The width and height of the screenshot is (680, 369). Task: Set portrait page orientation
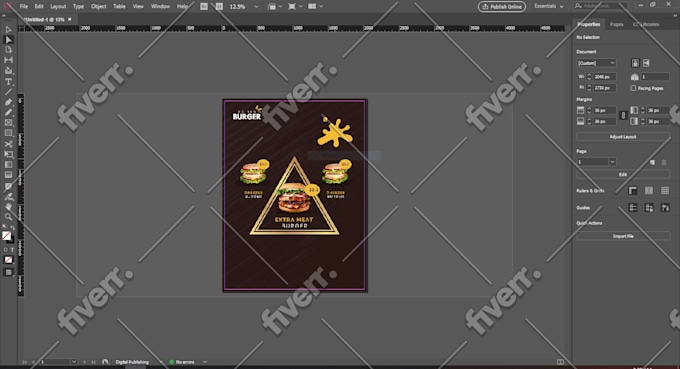(x=635, y=63)
